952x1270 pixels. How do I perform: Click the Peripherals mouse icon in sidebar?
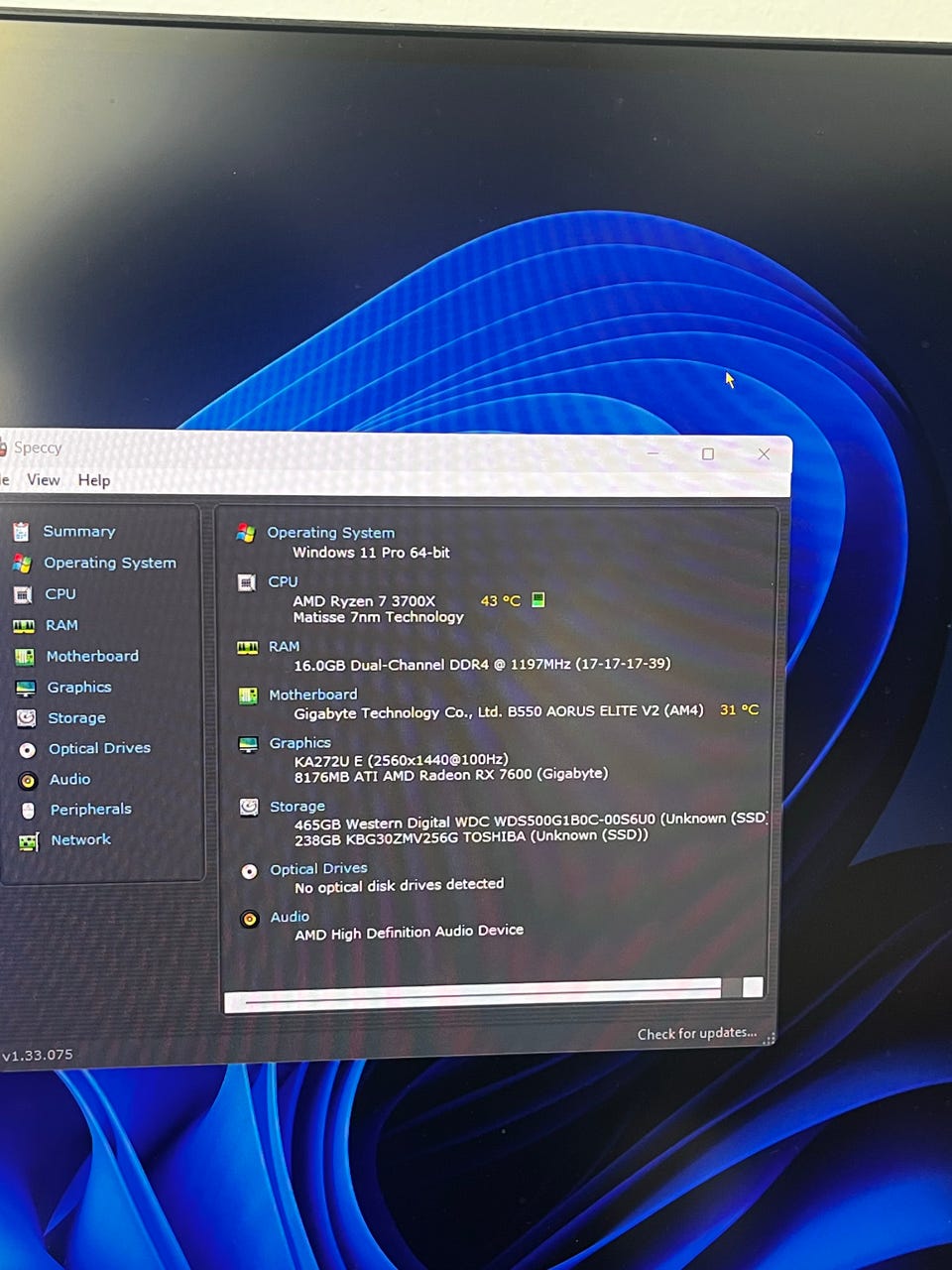click(x=29, y=811)
